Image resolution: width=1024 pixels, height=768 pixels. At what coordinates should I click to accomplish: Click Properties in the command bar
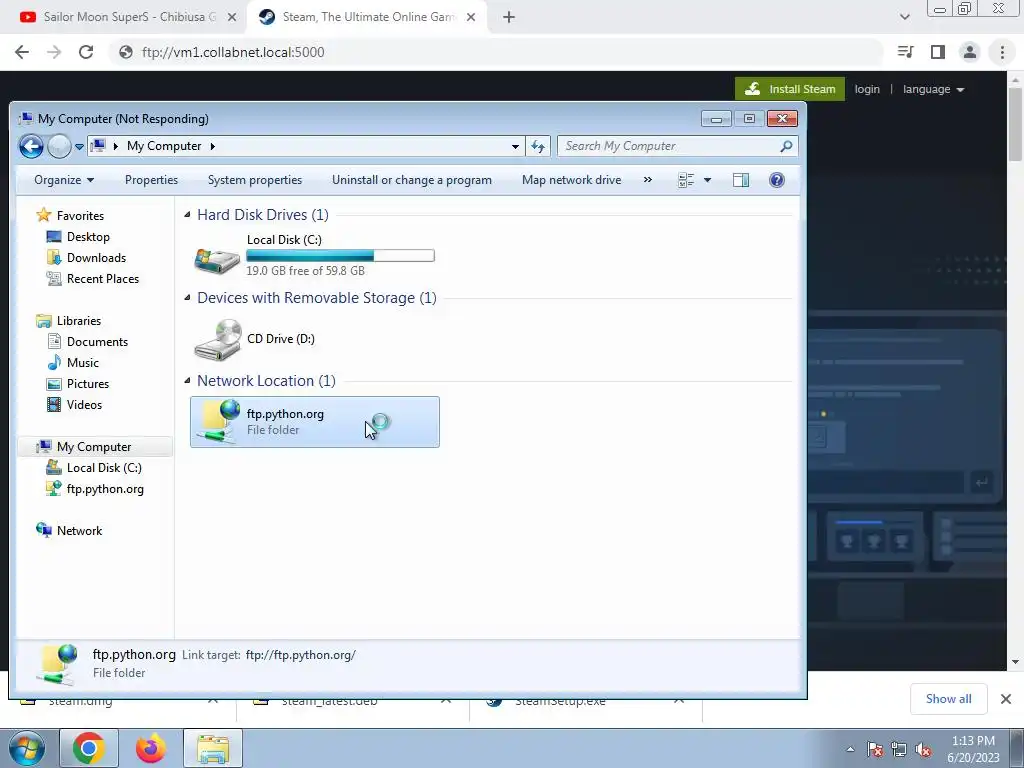point(152,180)
